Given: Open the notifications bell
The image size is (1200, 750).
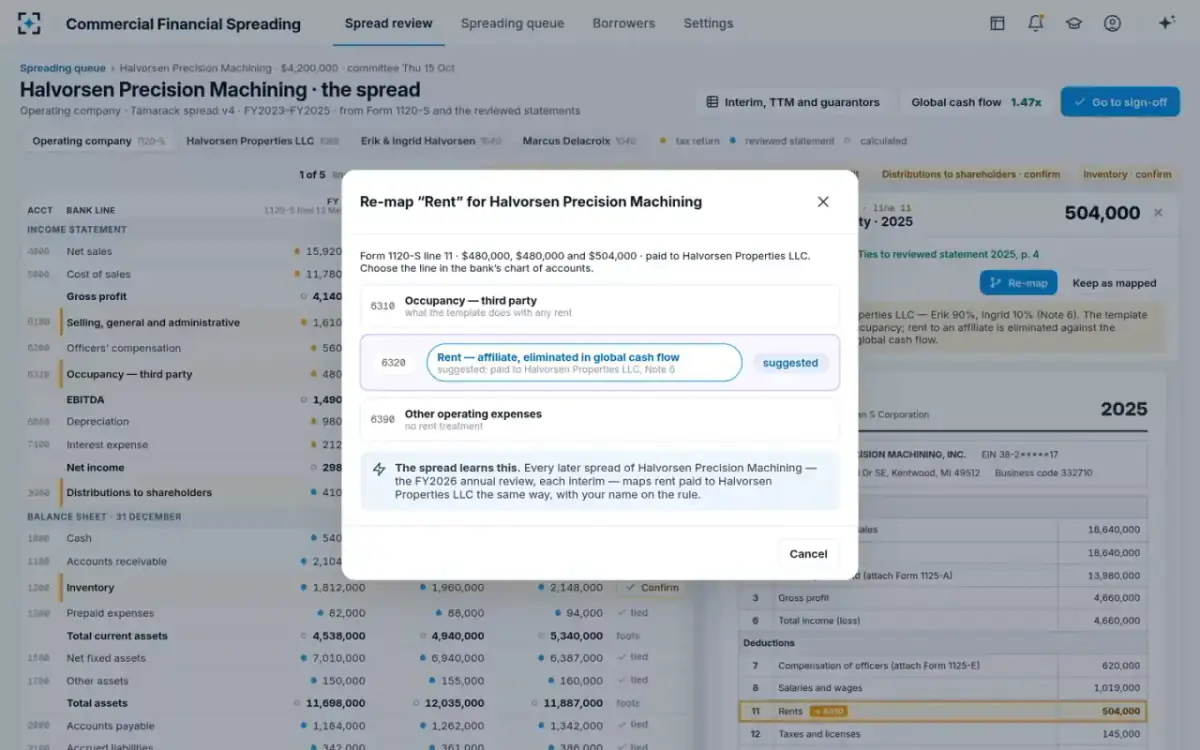Looking at the screenshot, I should click(1036, 23).
